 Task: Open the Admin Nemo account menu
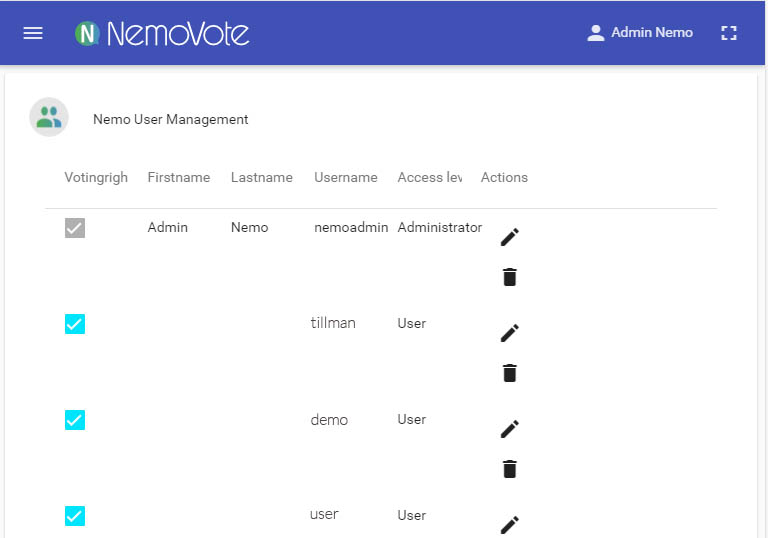640,33
